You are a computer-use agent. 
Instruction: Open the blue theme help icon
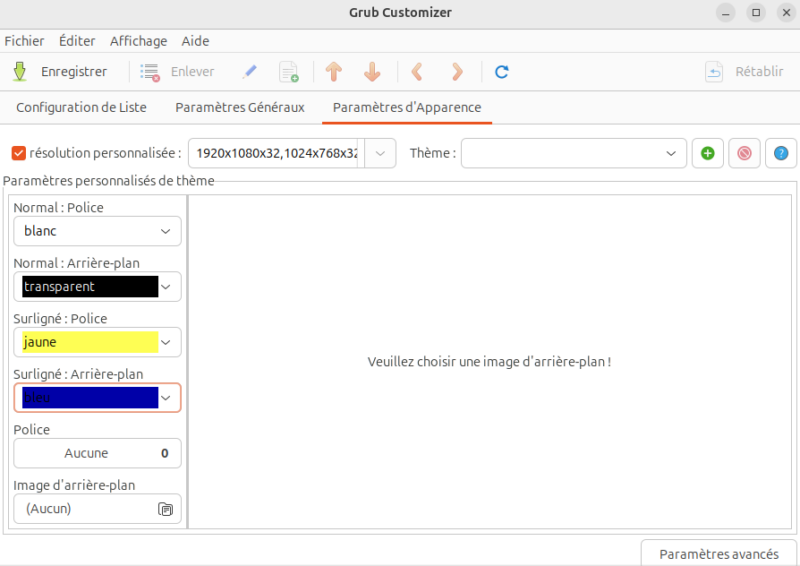pos(781,153)
